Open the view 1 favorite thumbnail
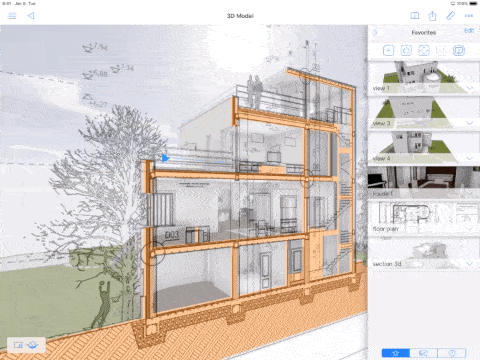The image size is (480, 360). click(x=424, y=77)
